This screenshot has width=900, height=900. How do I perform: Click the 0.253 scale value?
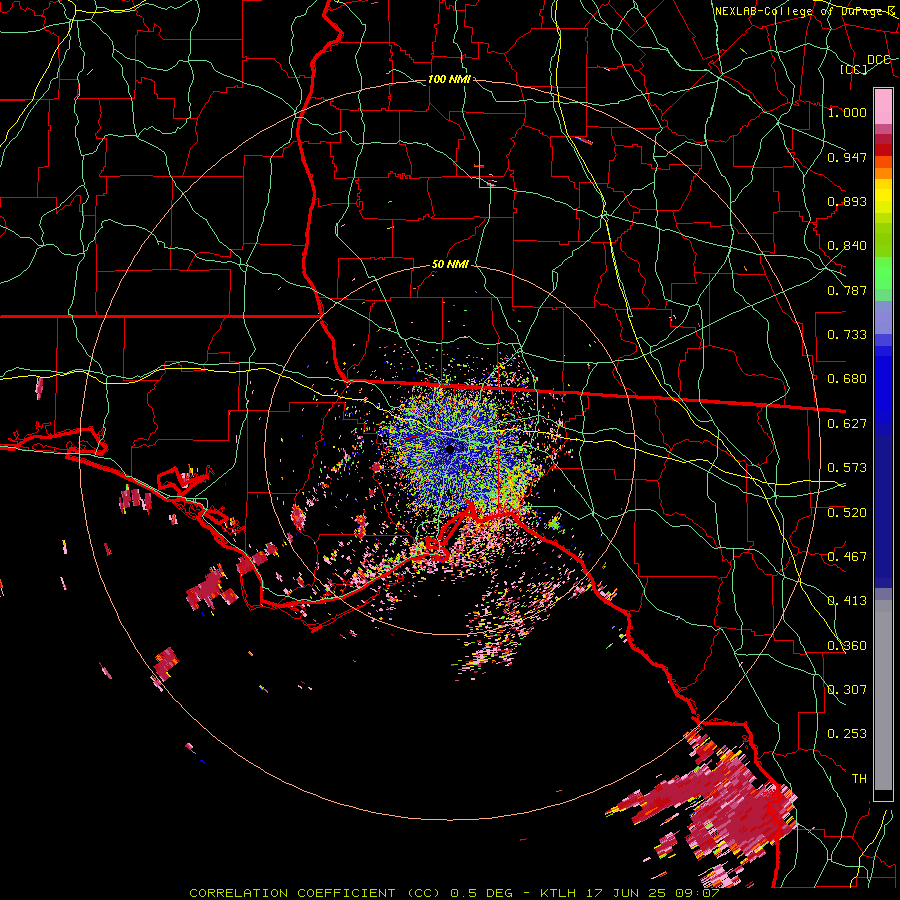pos(847,734)
